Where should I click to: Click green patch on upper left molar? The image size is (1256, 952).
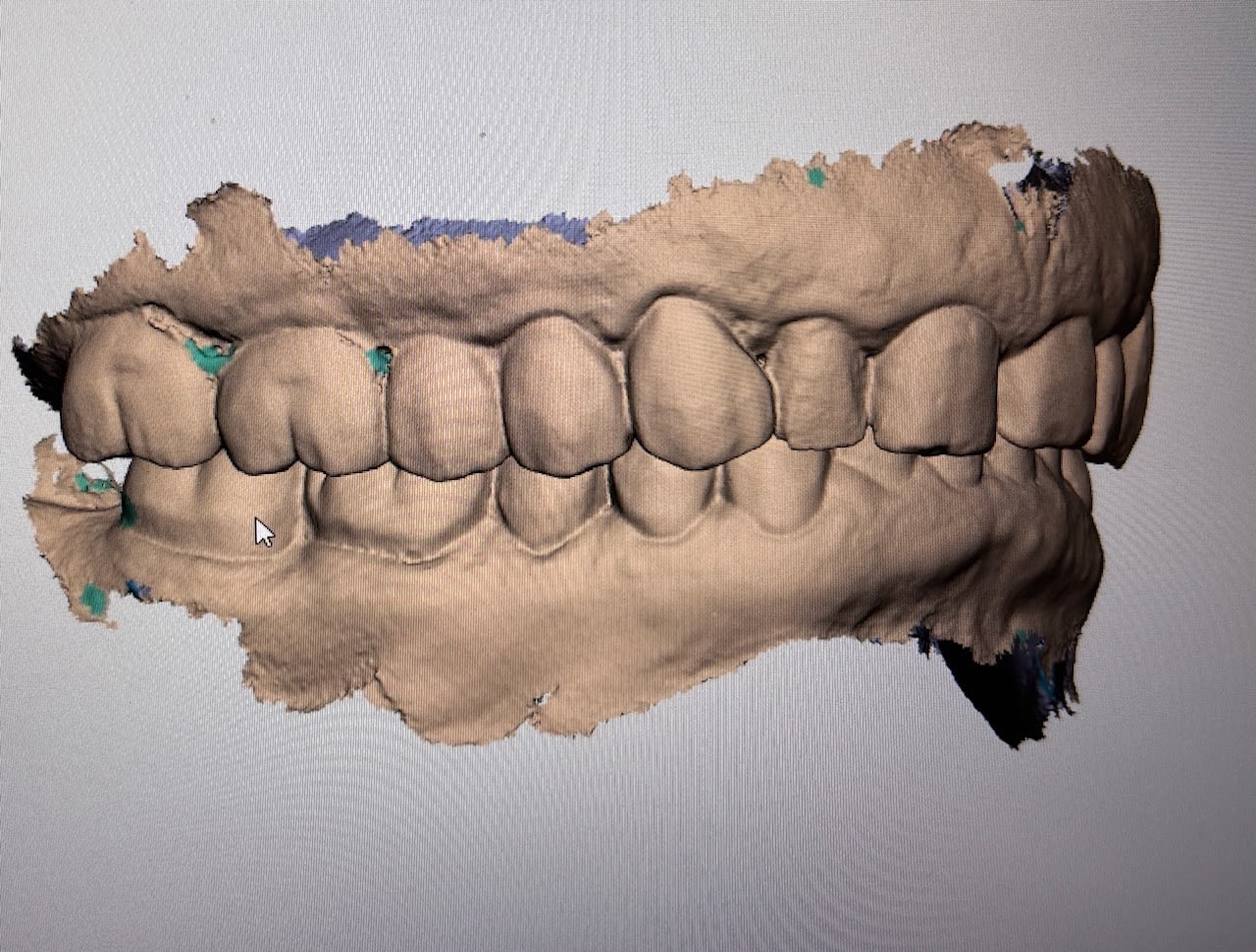point(206,357)
